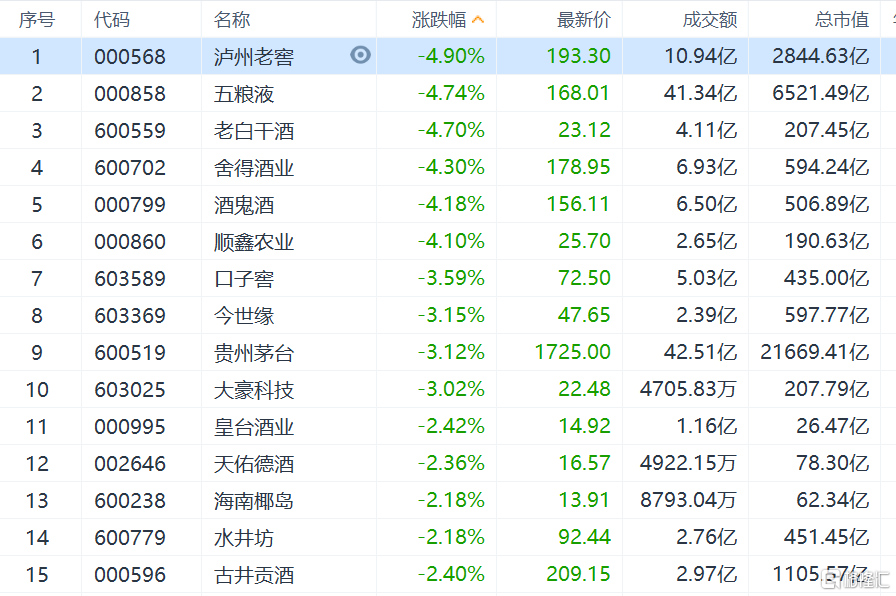The height and width of the screenshot is (596, 896).
Task: Click stock code 603589
Action: 130,279
